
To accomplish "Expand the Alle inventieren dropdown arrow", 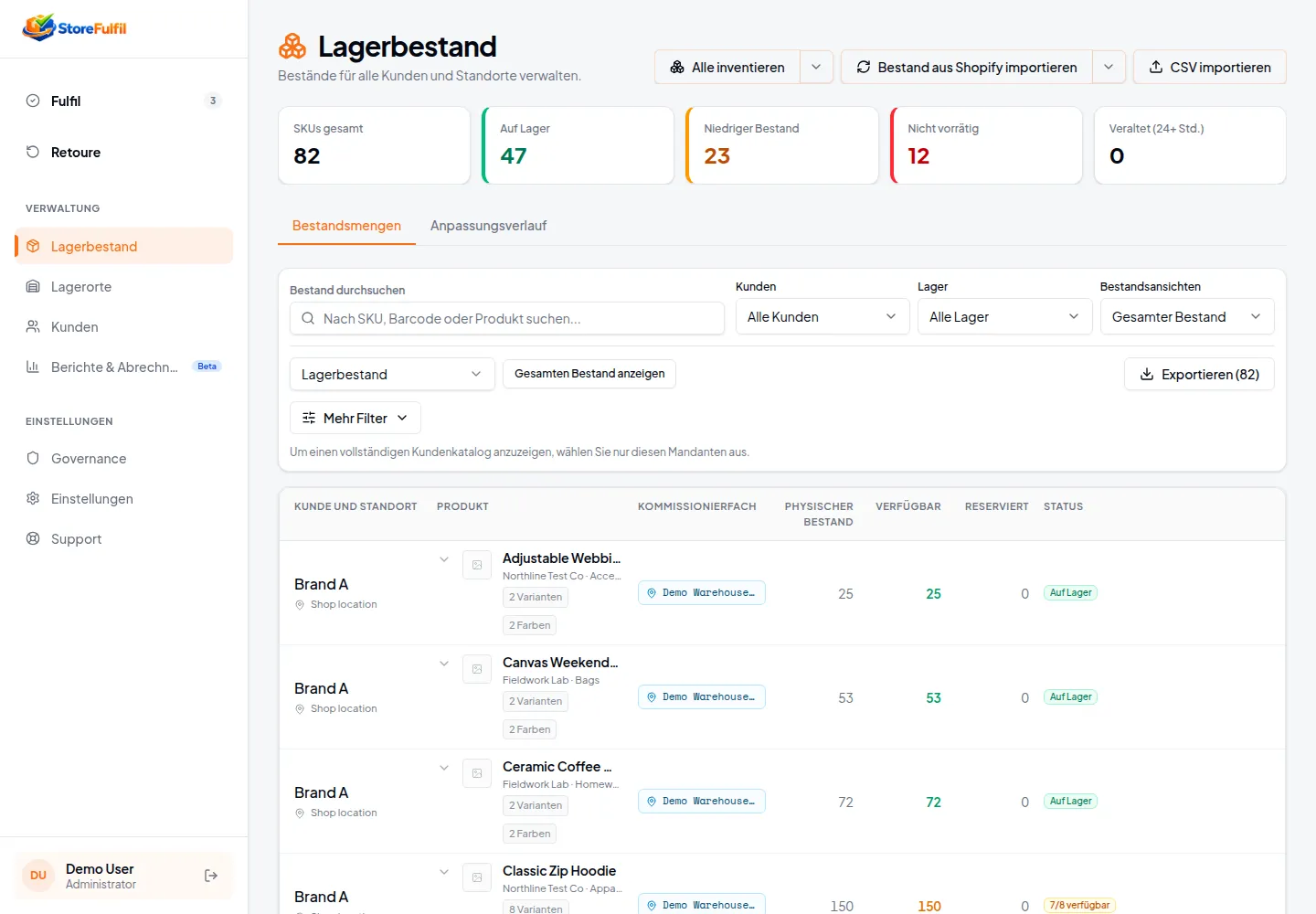I will pyautogui.click(x=816, y=67).
